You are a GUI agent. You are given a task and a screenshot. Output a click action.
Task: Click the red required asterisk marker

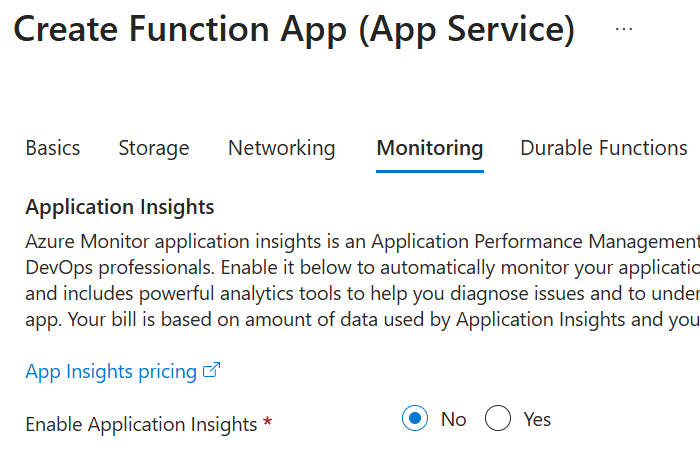[267, 424]
